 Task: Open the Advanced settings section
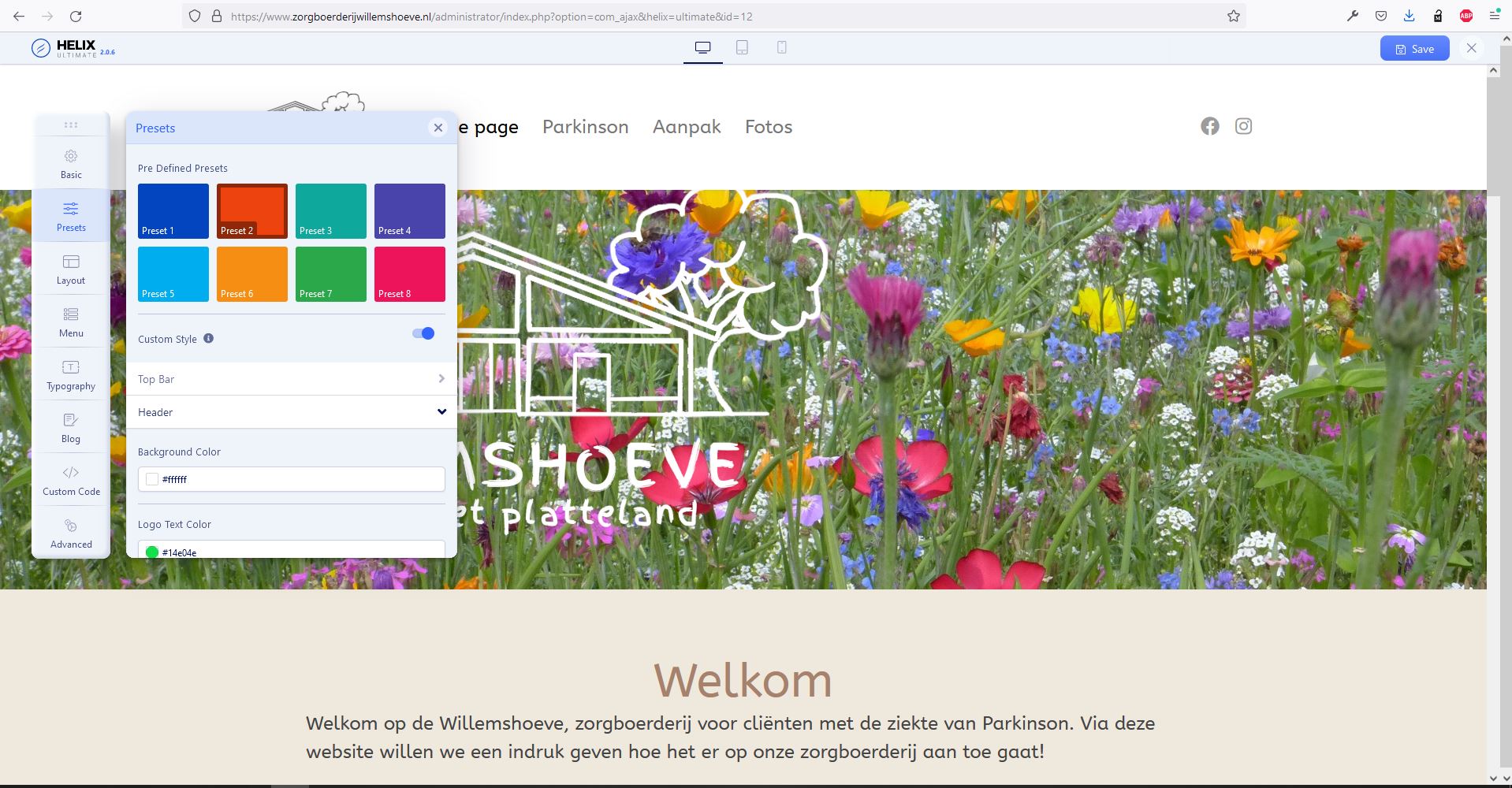(71, 533)
